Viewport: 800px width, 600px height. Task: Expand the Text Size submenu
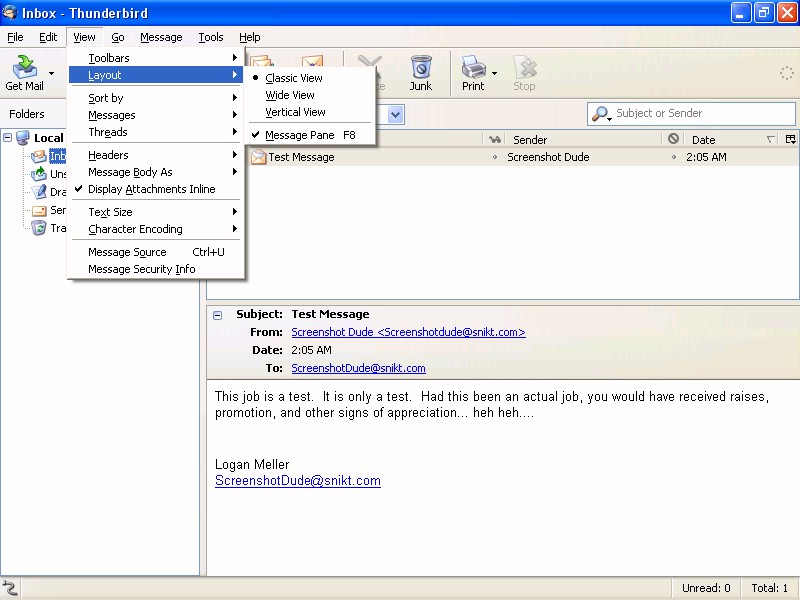point(156,212)
